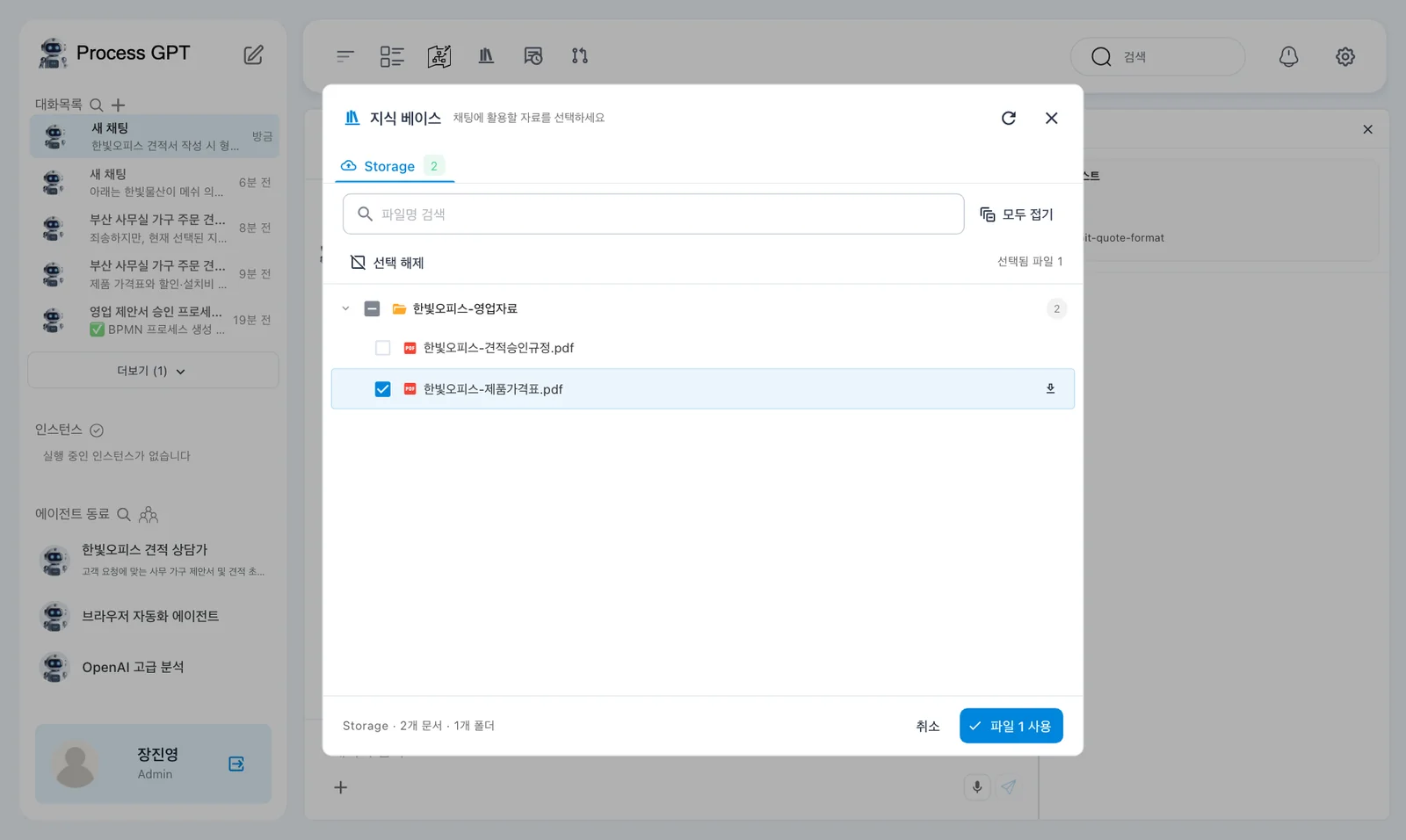Start a new chat with edit icon
The width and height of the screenshot is (1406, 840).
253,54
